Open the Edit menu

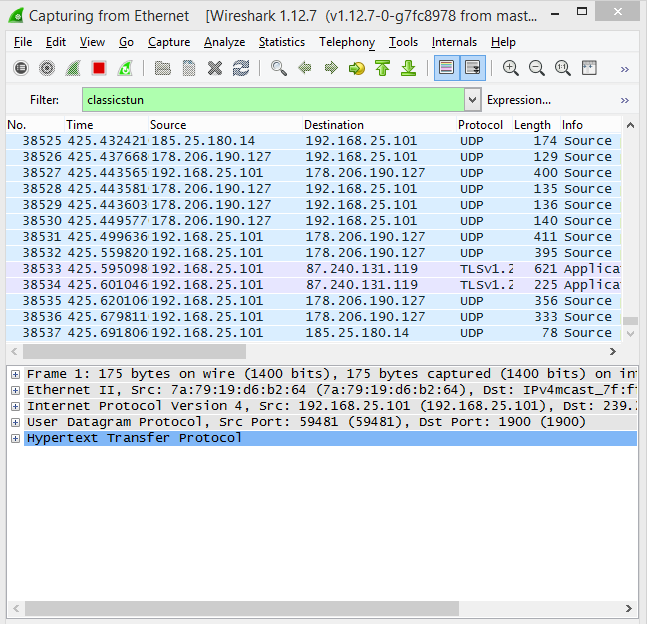pyautogui.click(x=56, y=42)
